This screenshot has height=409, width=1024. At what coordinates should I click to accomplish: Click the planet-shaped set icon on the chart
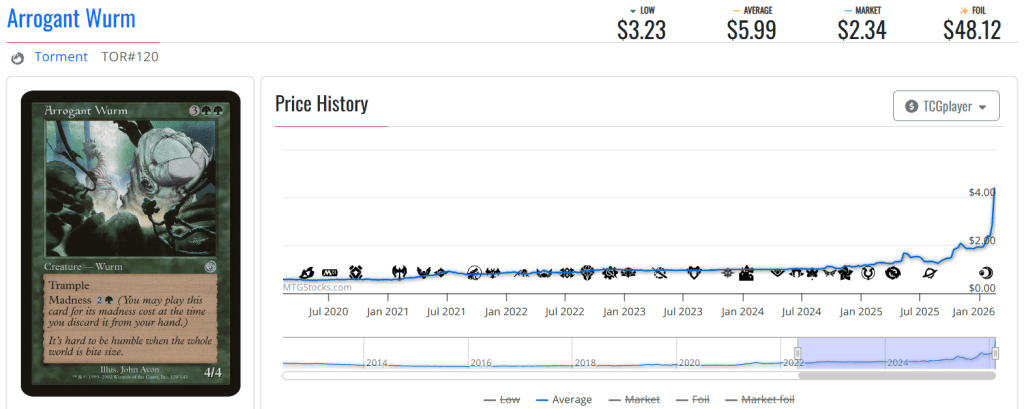point(930,272)
